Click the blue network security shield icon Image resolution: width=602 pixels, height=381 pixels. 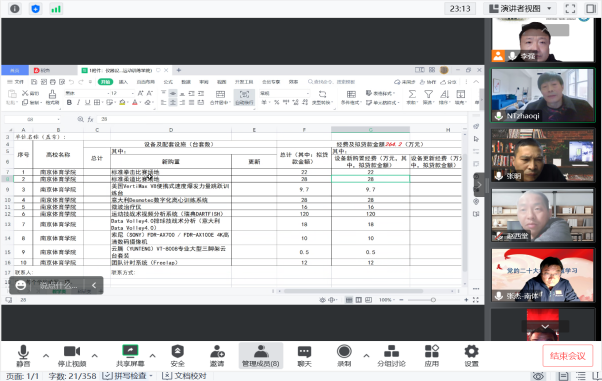pyautogui.click(x=35, y=8)
